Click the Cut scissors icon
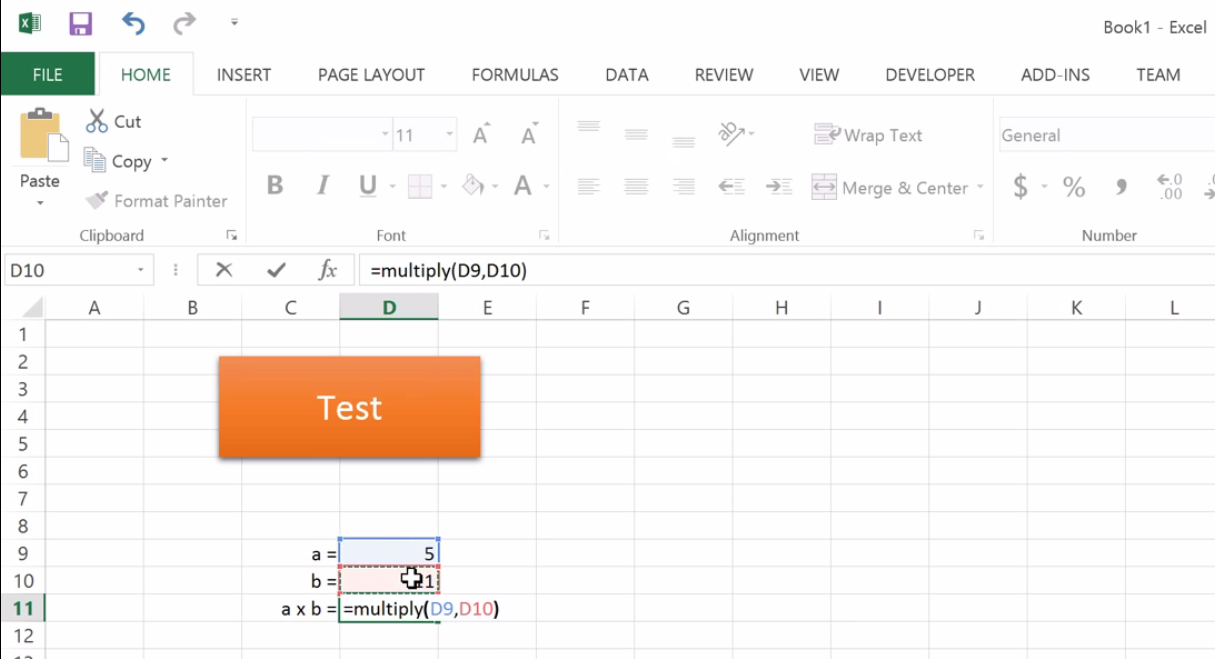 (98, 121)
